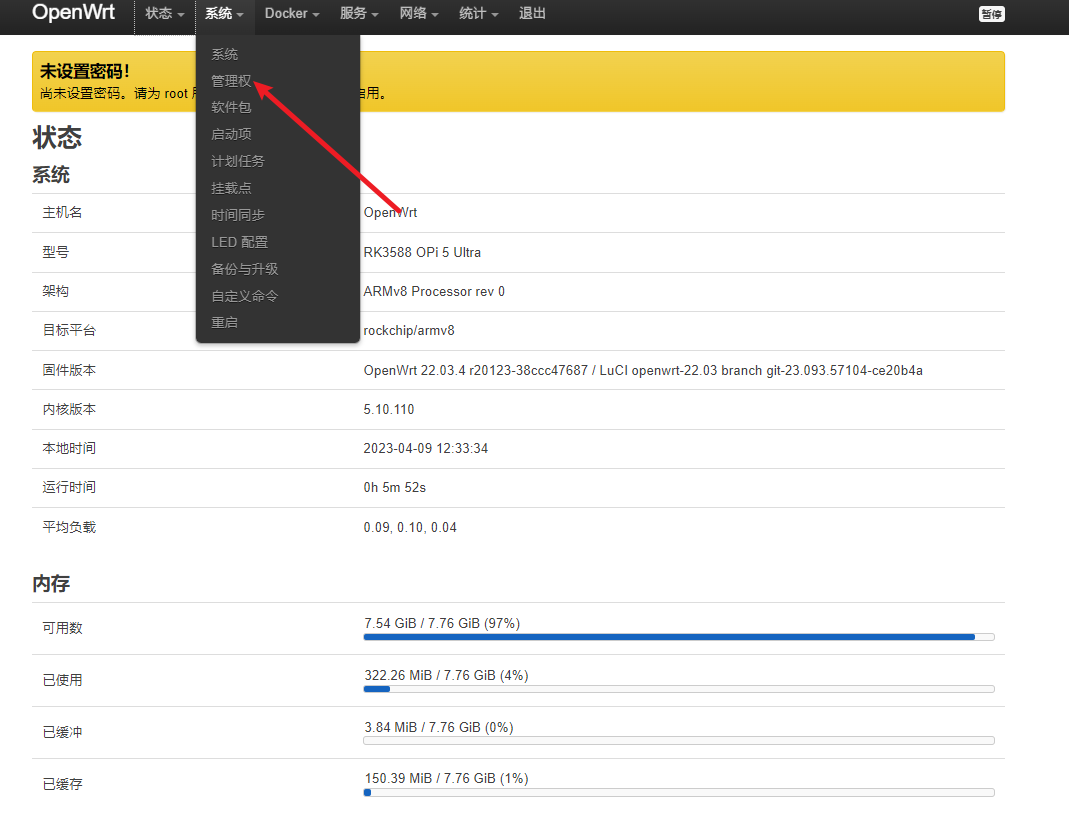Screen dimensions: 1069x816
Task: Click the 型号 row label
Action: click(x=55, y=252)
